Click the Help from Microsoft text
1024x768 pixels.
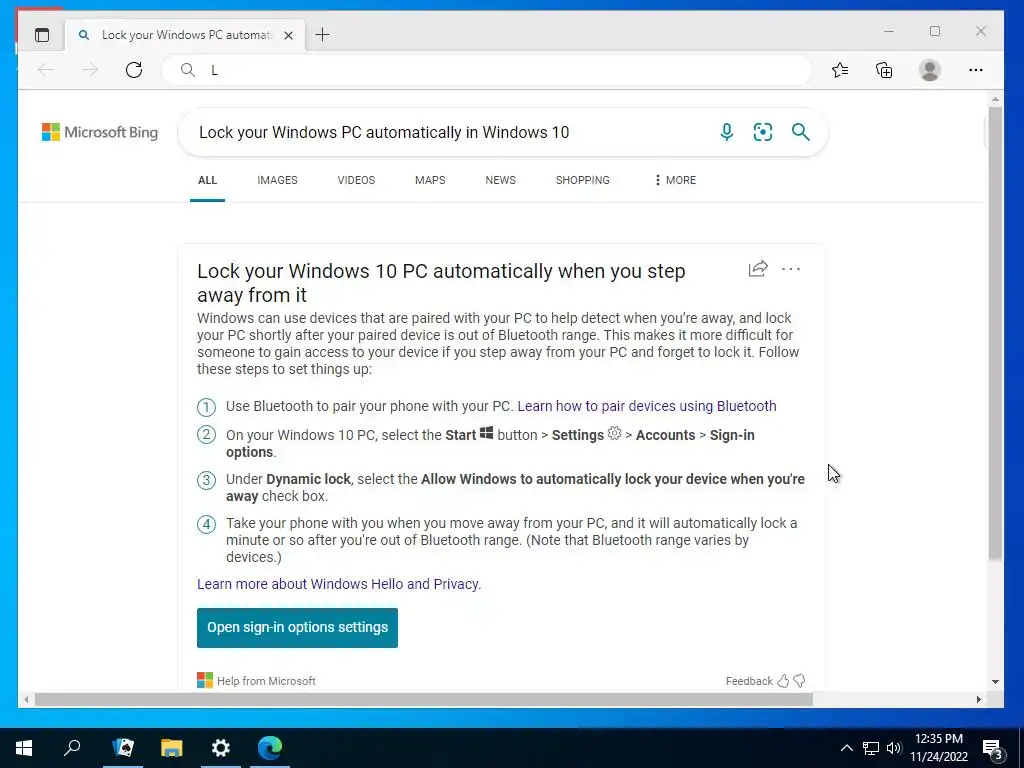coord(266,681)
